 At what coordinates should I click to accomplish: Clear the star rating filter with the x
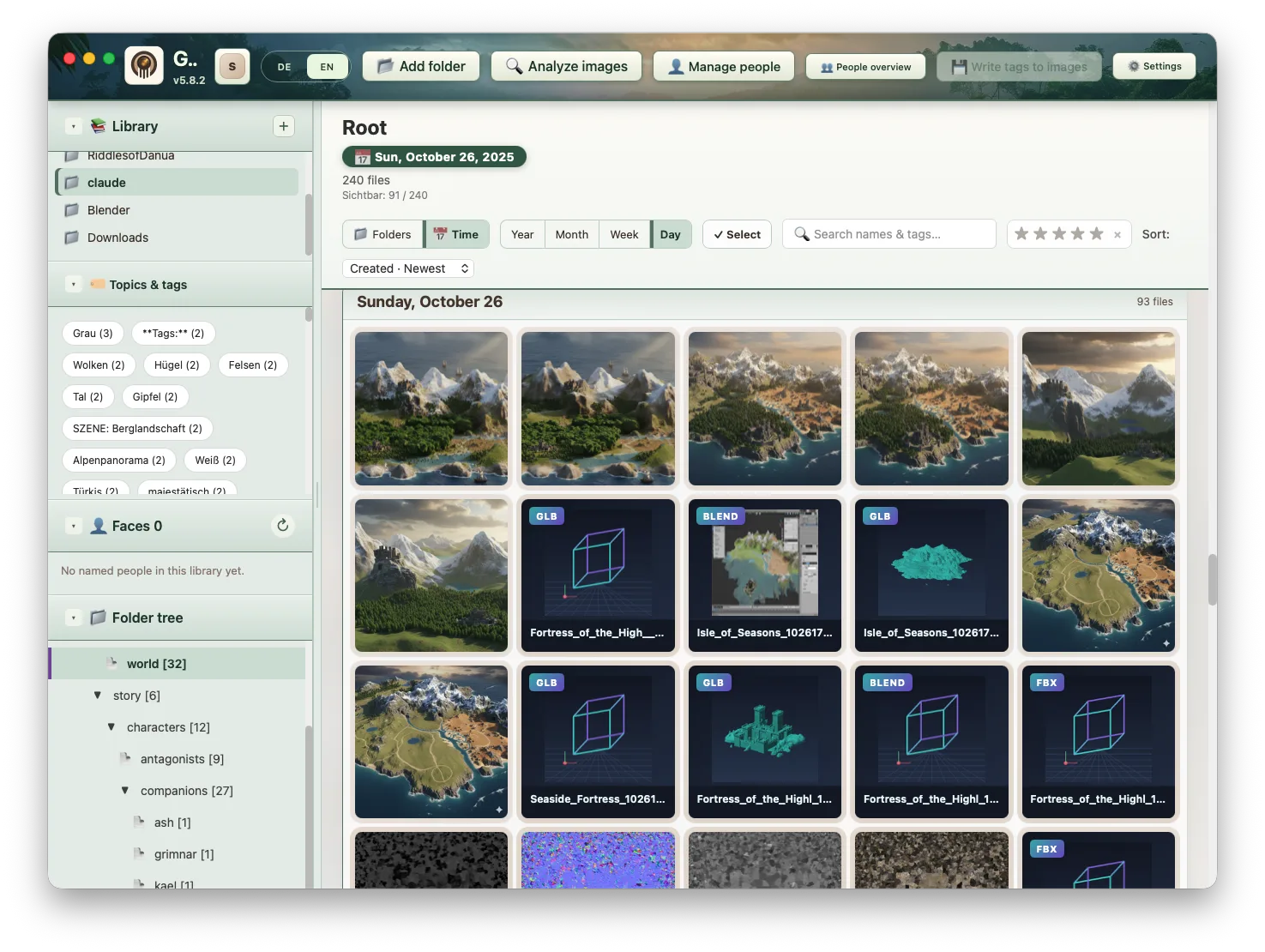pyautogui.click(x=1117, y=234)
